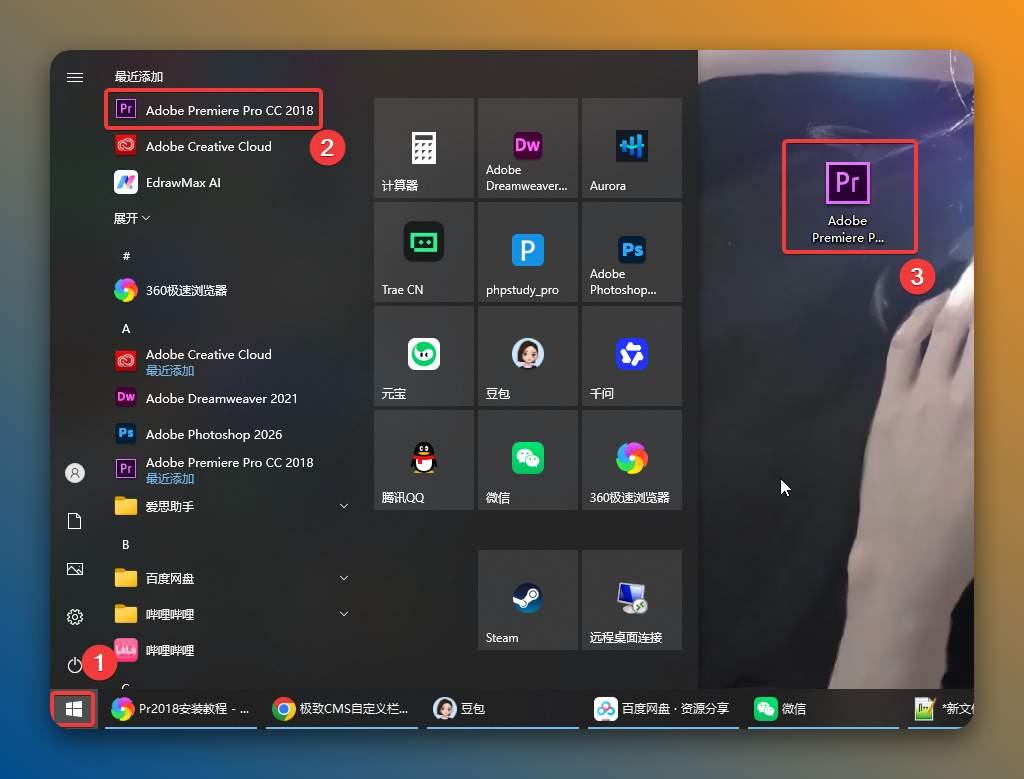The image size is (1024, 779).
Task: Open the user account icon in Start sidebar
Action: pos(75,473)
